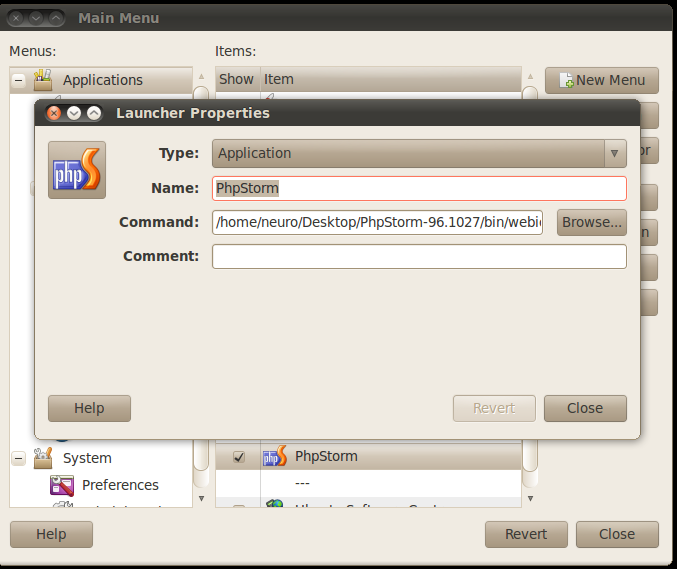Click the empty Comment input field
677x569 pixels.
[419, 256]
